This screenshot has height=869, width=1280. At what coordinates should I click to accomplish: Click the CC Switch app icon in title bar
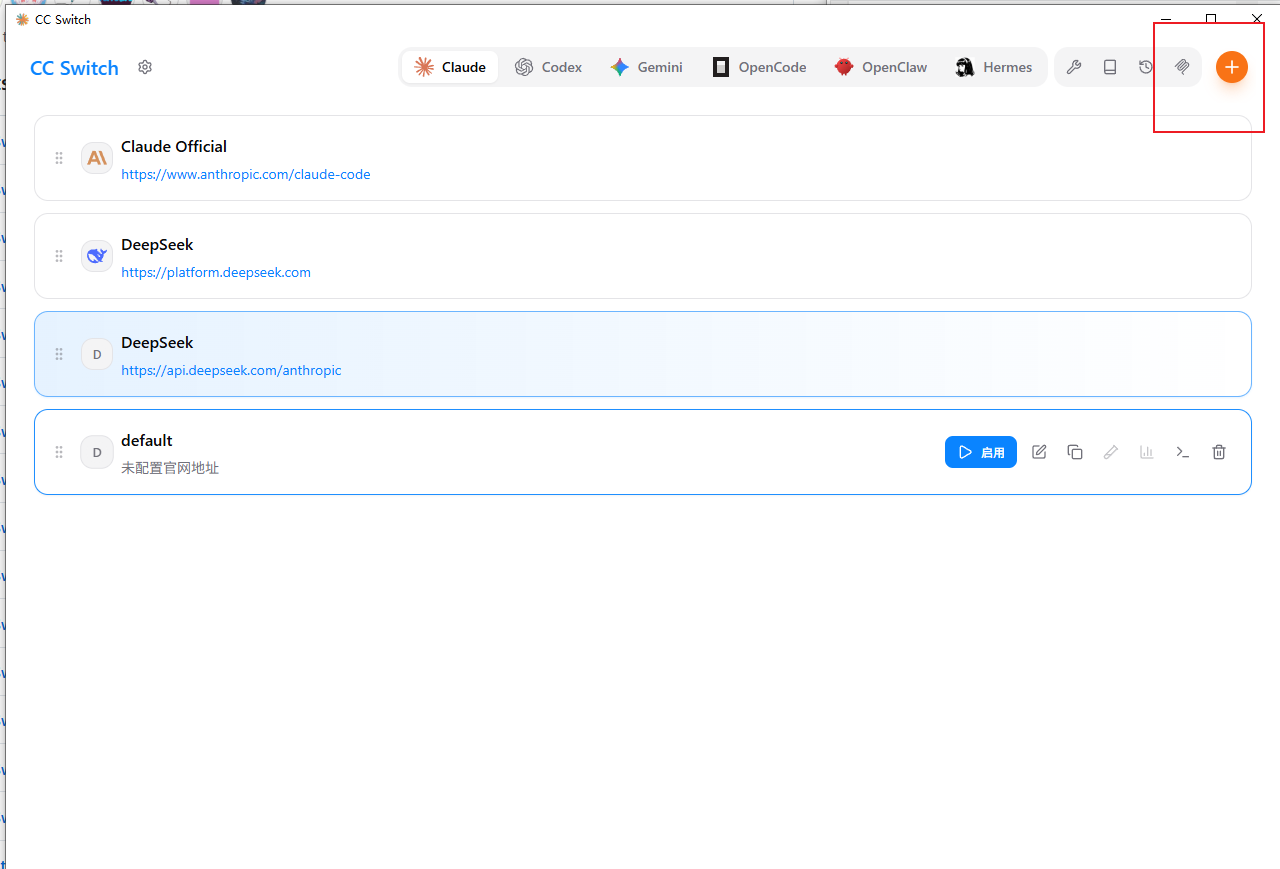pos(23,19)
